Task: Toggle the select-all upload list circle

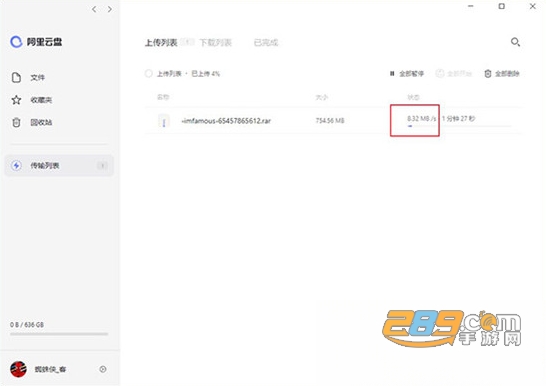Action: tap(148, 73)
